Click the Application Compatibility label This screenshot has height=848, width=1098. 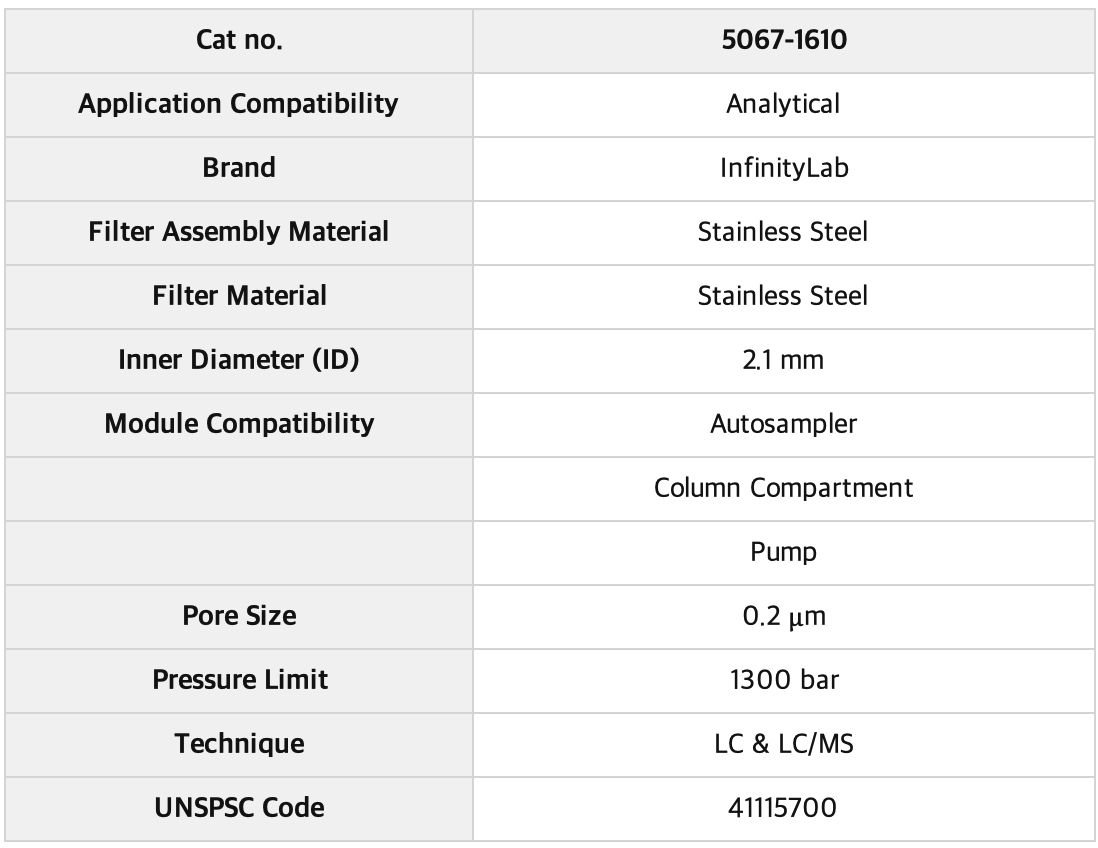(238, 104)
